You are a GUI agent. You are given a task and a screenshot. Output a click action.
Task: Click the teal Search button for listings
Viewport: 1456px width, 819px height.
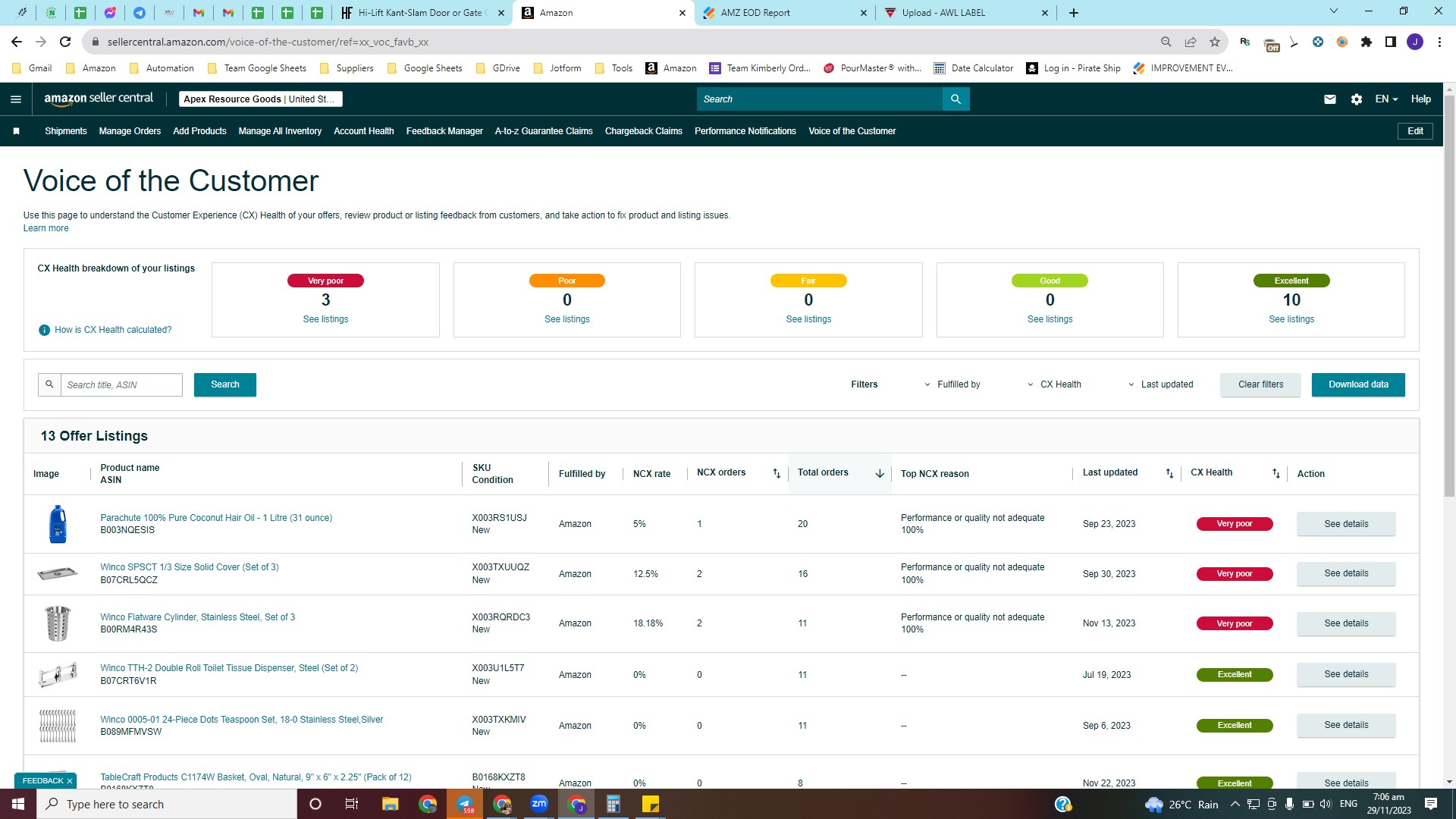pyautogui.click(x=225, y=384)
